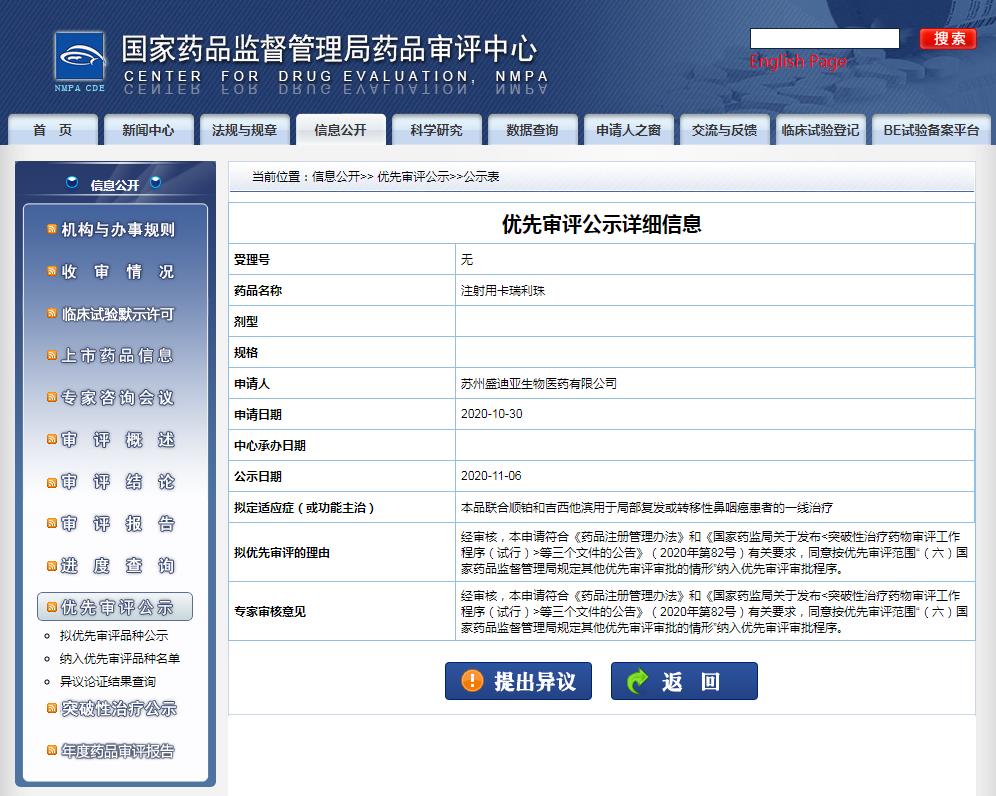Open 临床试验默示许可 in sidebar
The image size is (996, 796).
point(118,314)
